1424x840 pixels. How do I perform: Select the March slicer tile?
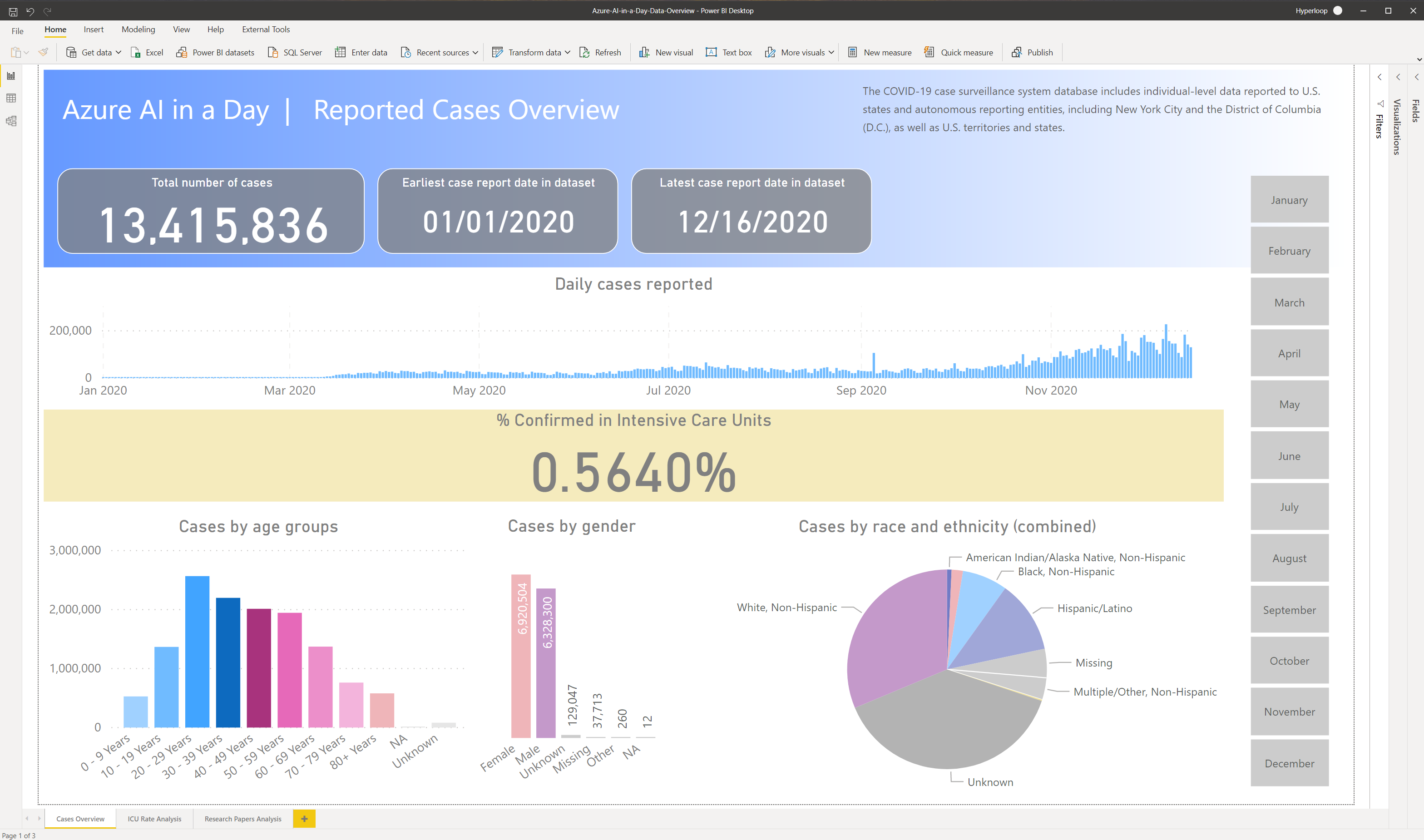click(1289, 302)
